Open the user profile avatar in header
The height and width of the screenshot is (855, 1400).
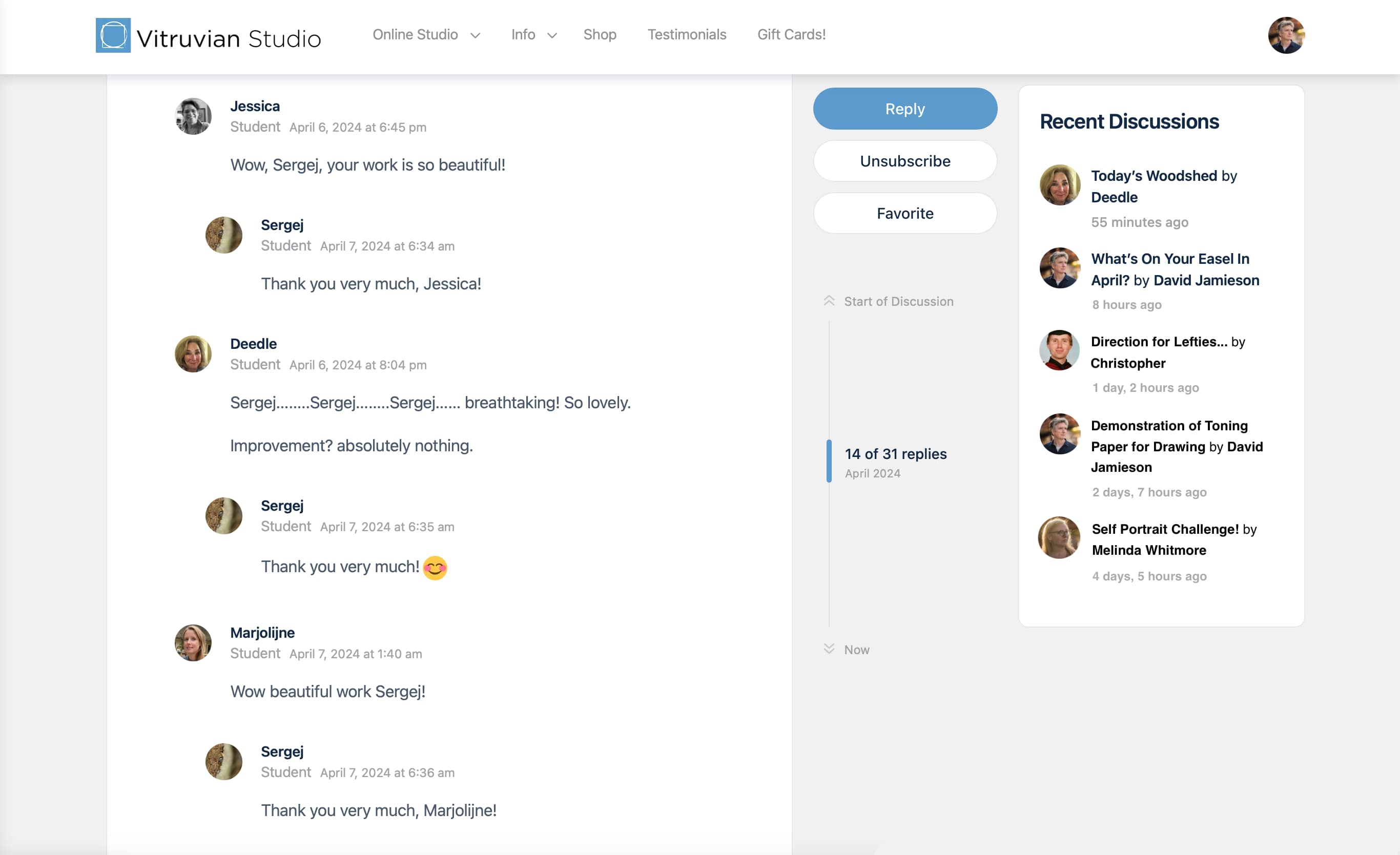[1286, 35]
